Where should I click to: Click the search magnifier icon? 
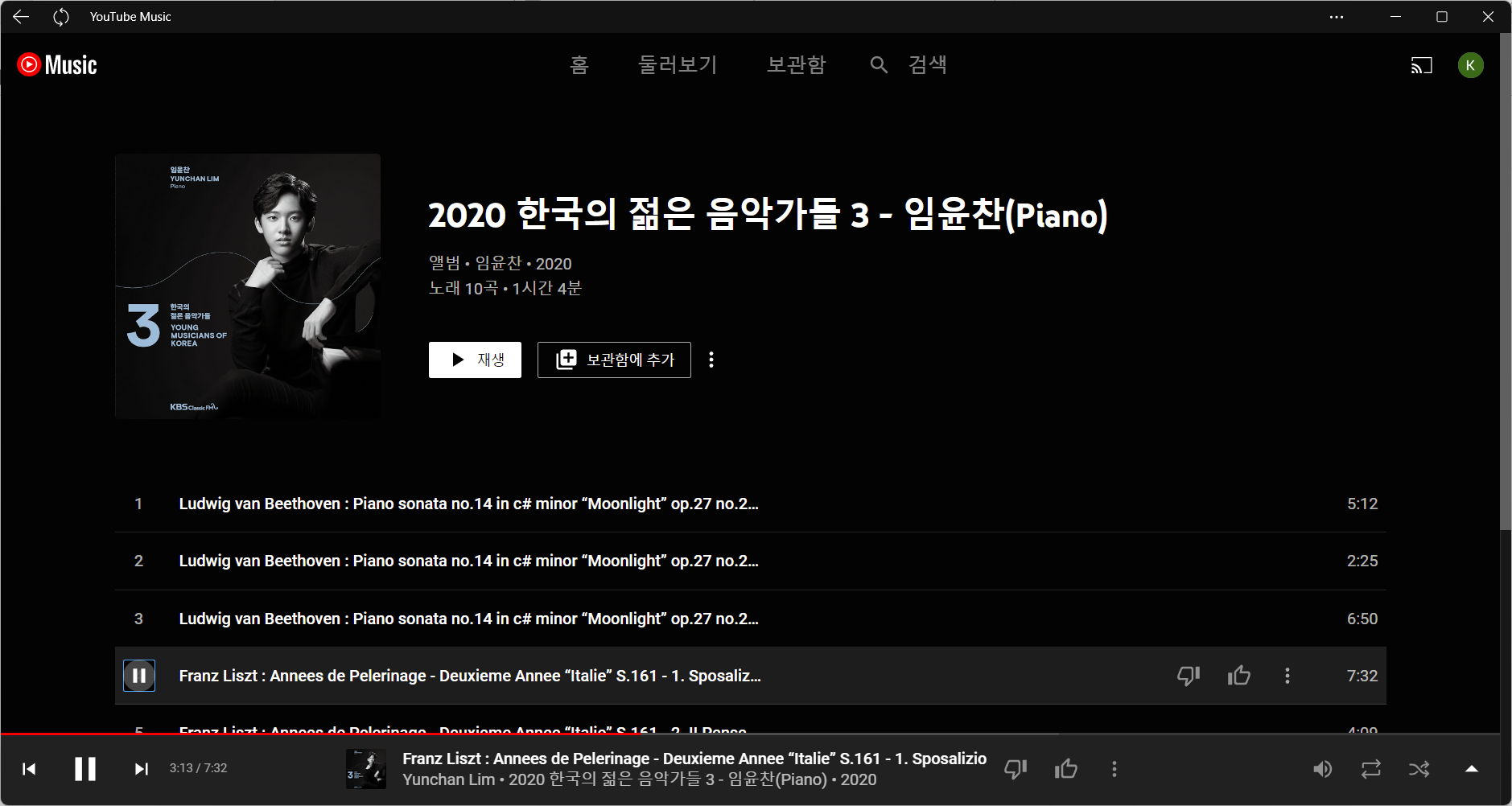click(879, 64)
